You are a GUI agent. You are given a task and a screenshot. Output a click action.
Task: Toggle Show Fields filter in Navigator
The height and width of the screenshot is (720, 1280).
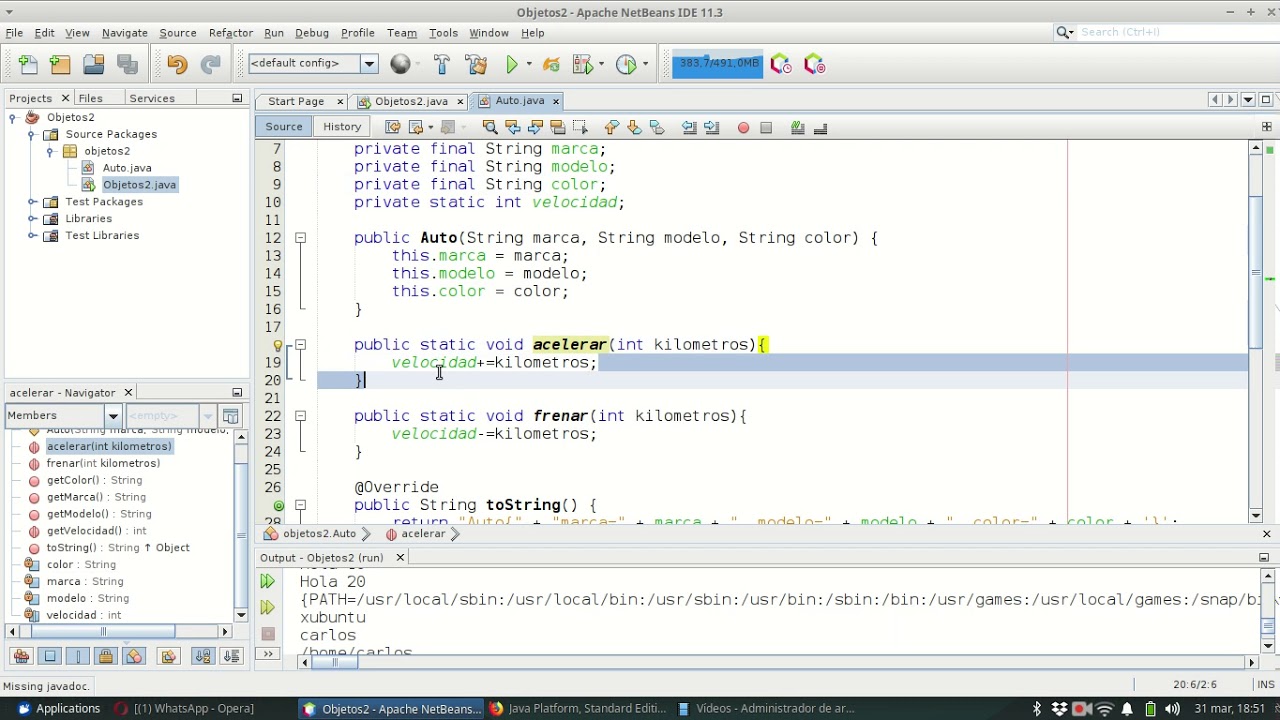(x=50, y=657)
